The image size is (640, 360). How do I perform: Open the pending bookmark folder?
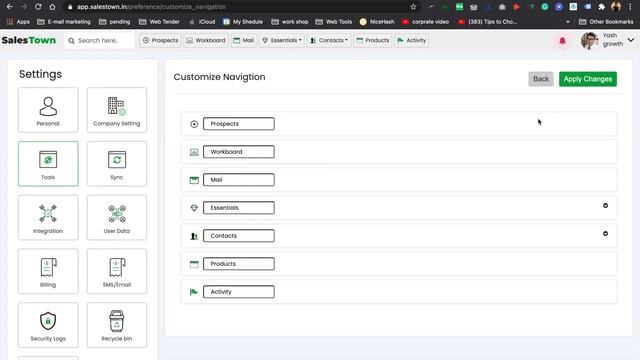point(115,22)
